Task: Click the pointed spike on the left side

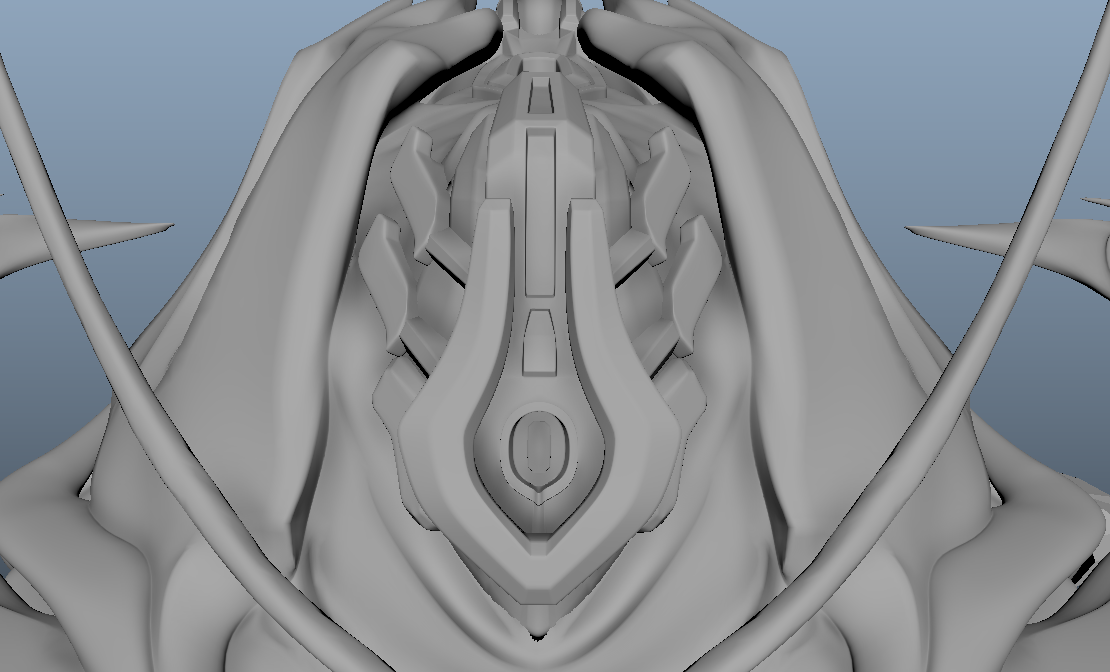Action: [x=85, y=242]
